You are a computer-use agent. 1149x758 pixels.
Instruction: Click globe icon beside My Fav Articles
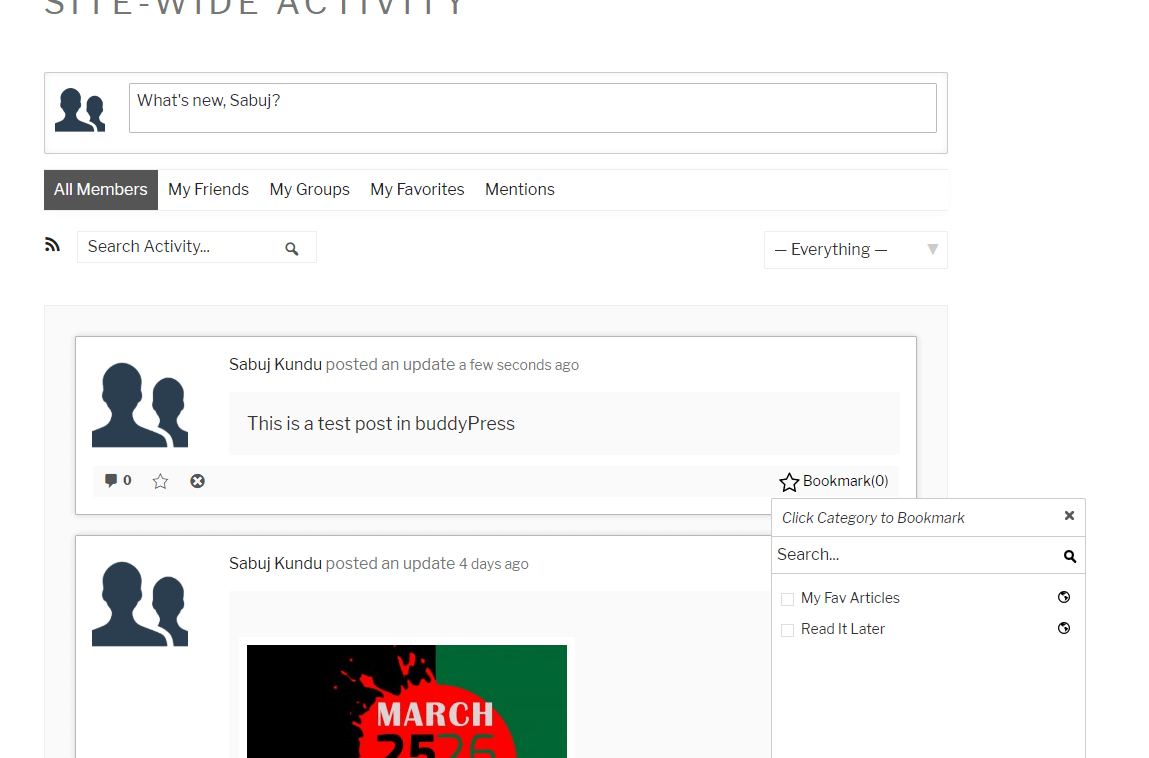point(1064,598)
